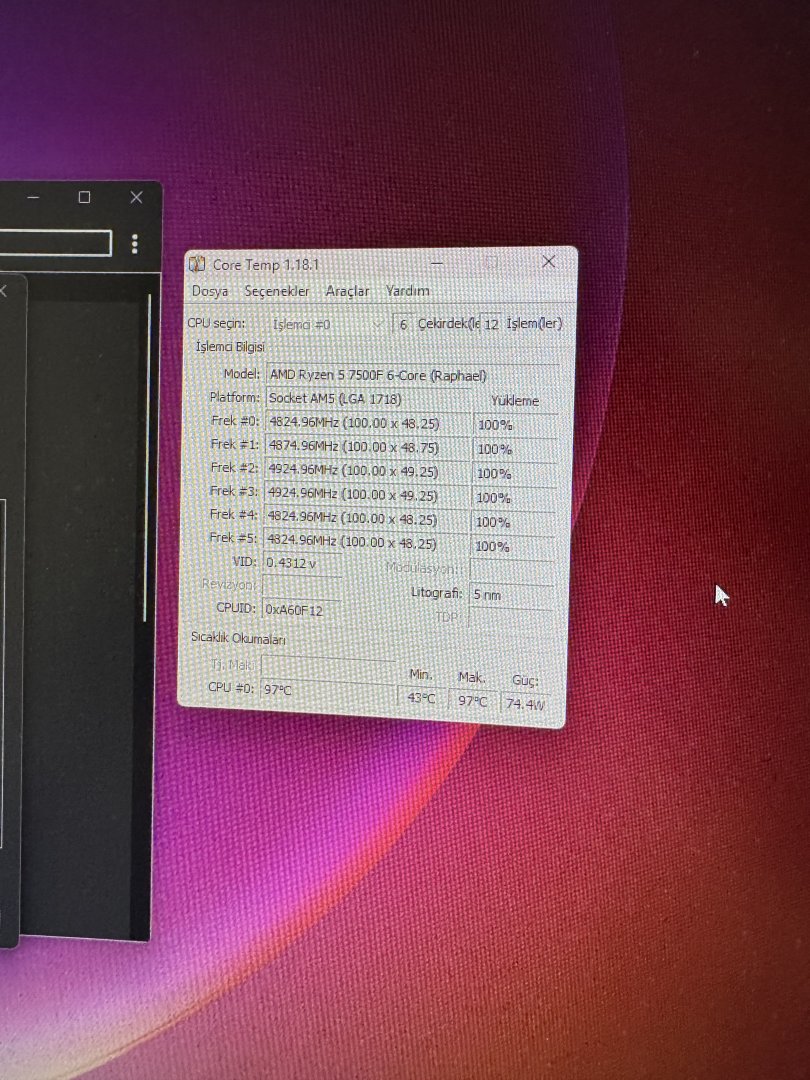The image size is (810, 1080).
Task: Click the Mak. temperature 97°C value
Action: (472, 701)
